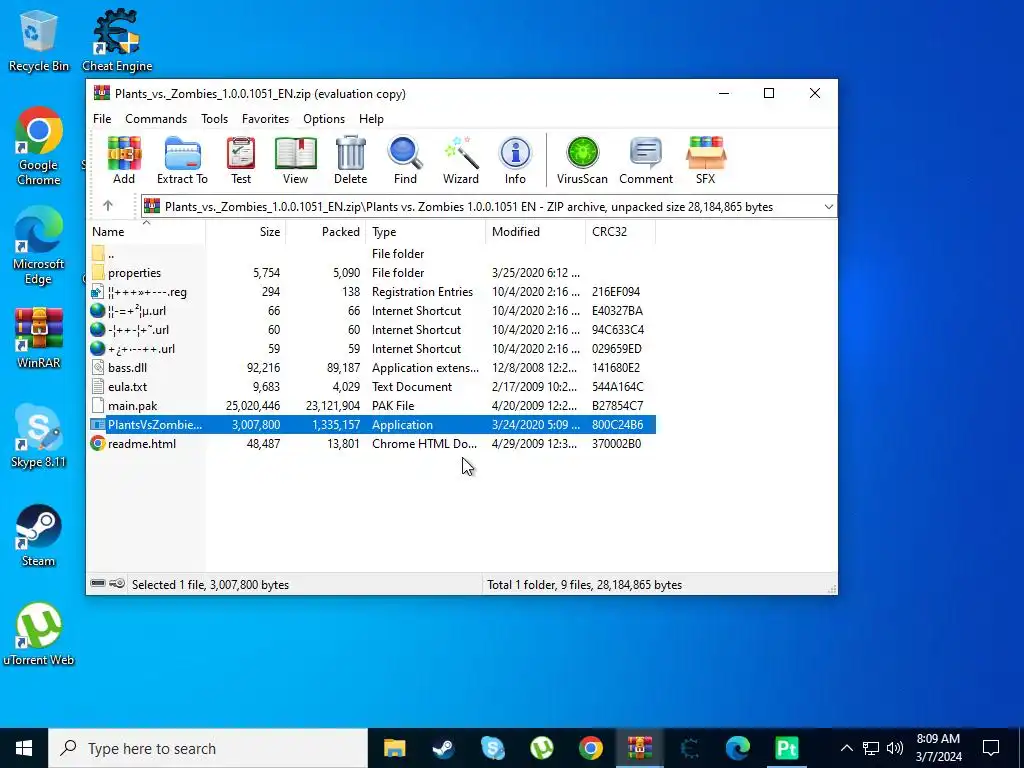Open Steam from the taskbar
Viewport: 1024px width, 768px height.
pyautogui.click(x=443, y=748)
